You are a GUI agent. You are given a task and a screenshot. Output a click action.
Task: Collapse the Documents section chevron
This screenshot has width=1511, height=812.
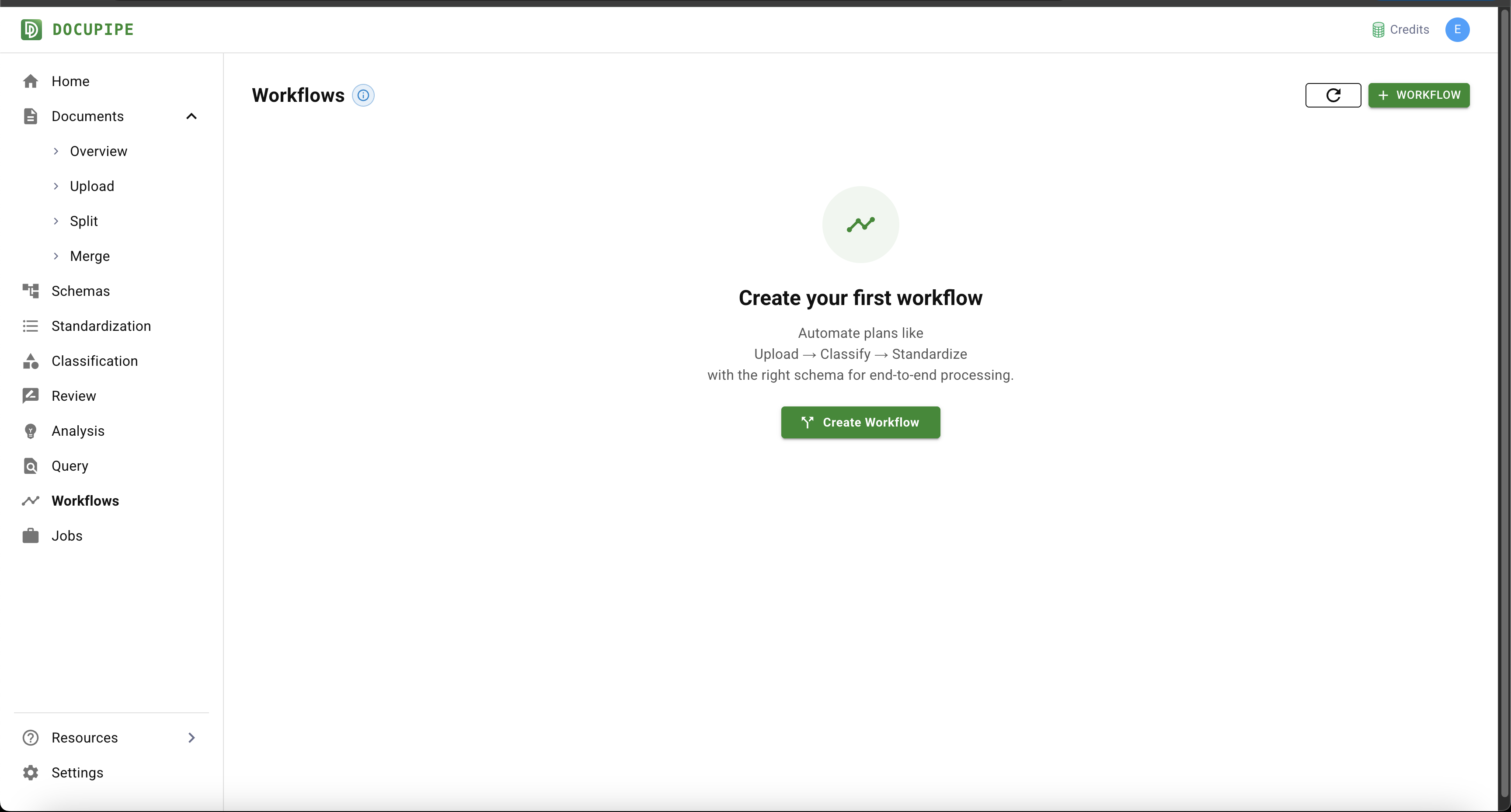(x=191, y=116)
